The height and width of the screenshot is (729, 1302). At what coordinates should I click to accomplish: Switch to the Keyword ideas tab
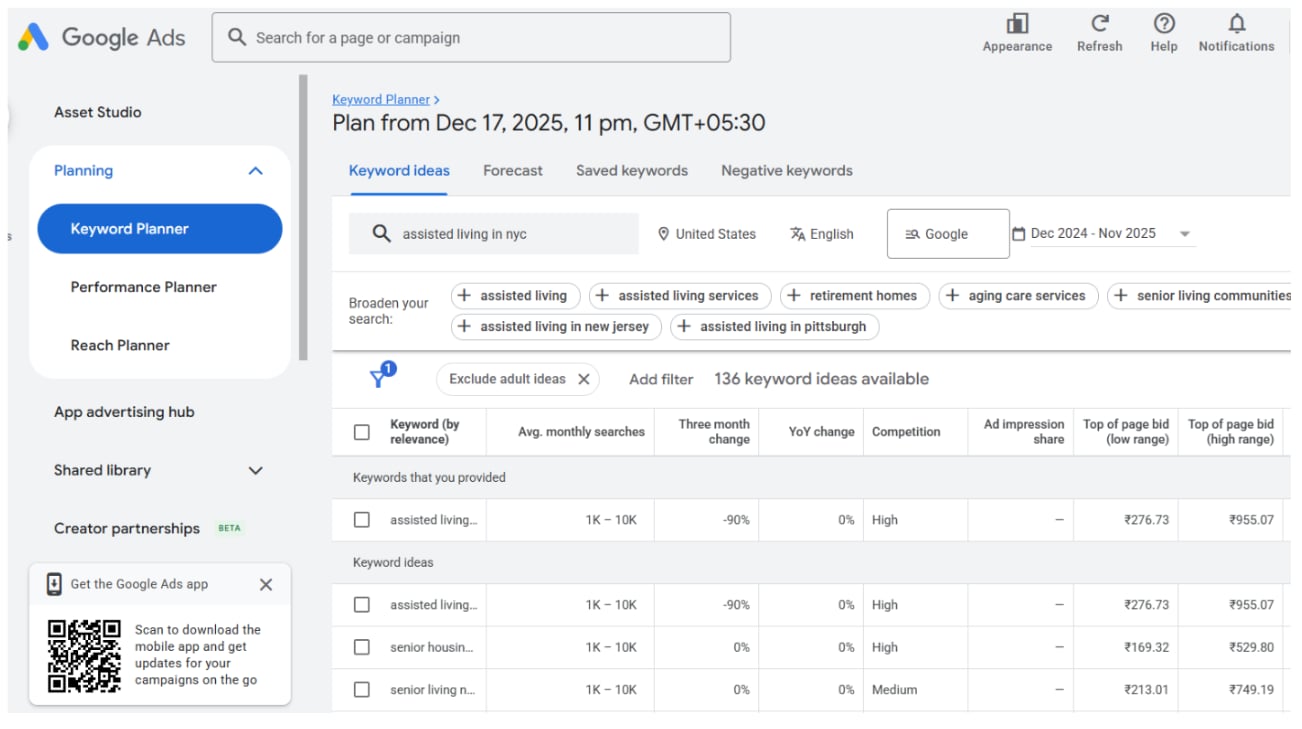[399, 171]
